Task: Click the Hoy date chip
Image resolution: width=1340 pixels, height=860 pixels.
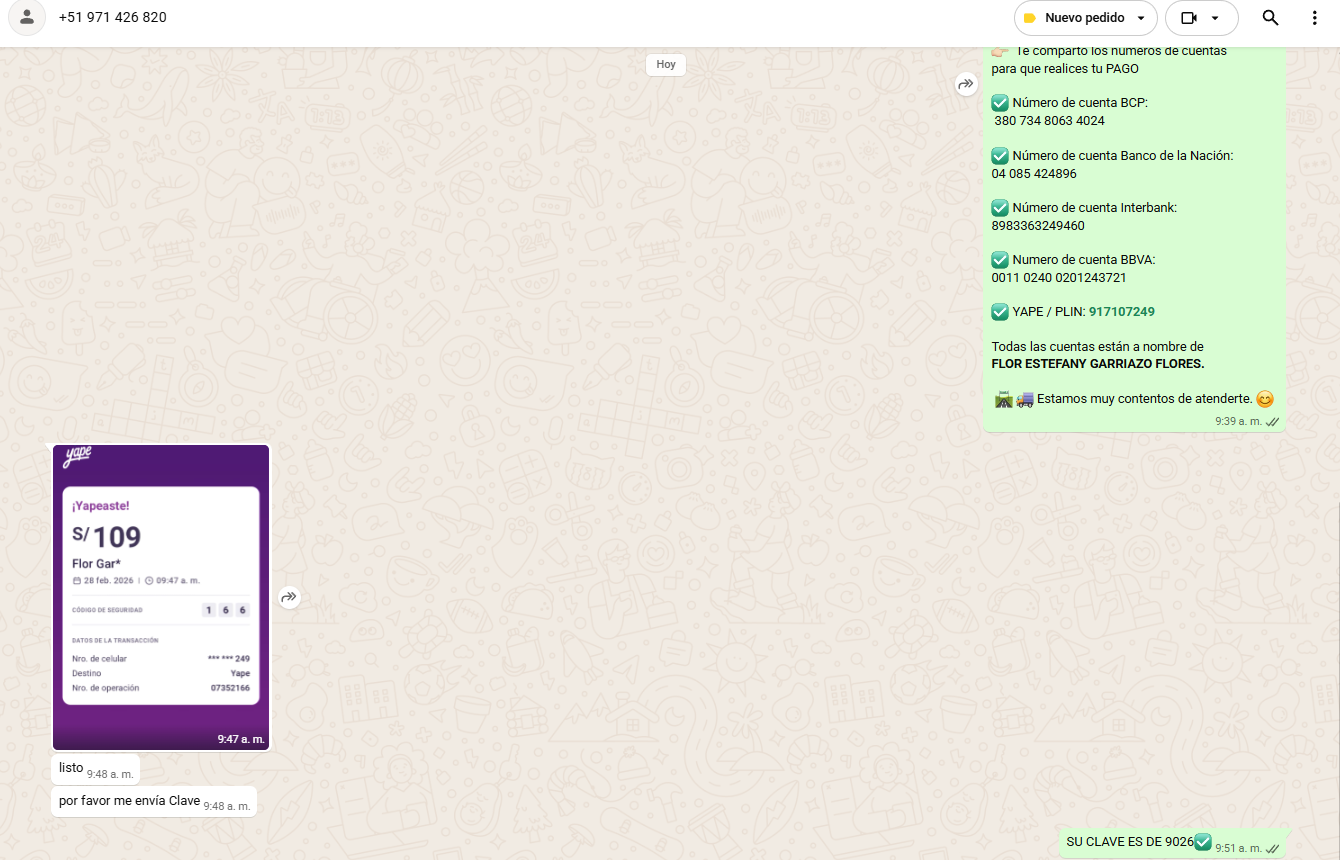Action: 666,64
